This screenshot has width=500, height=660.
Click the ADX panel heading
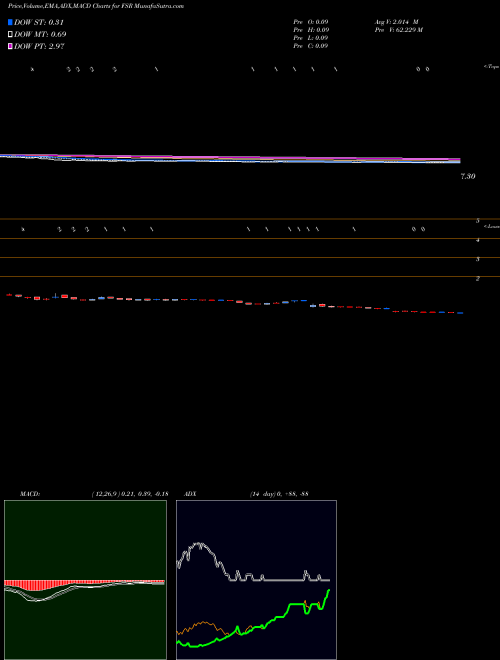(x=190, y=494)
